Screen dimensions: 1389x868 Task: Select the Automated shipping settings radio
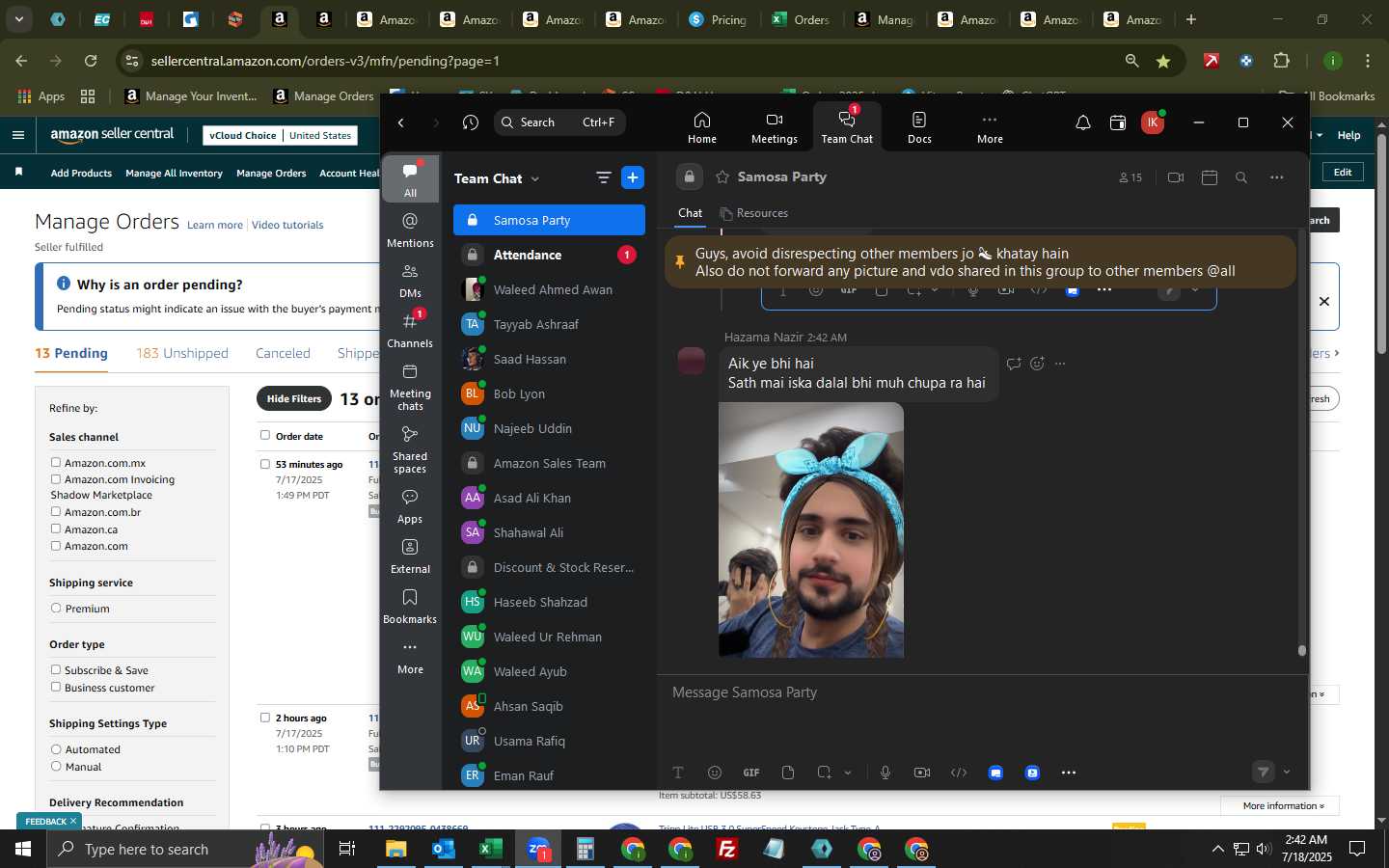[x=56, y=749]
